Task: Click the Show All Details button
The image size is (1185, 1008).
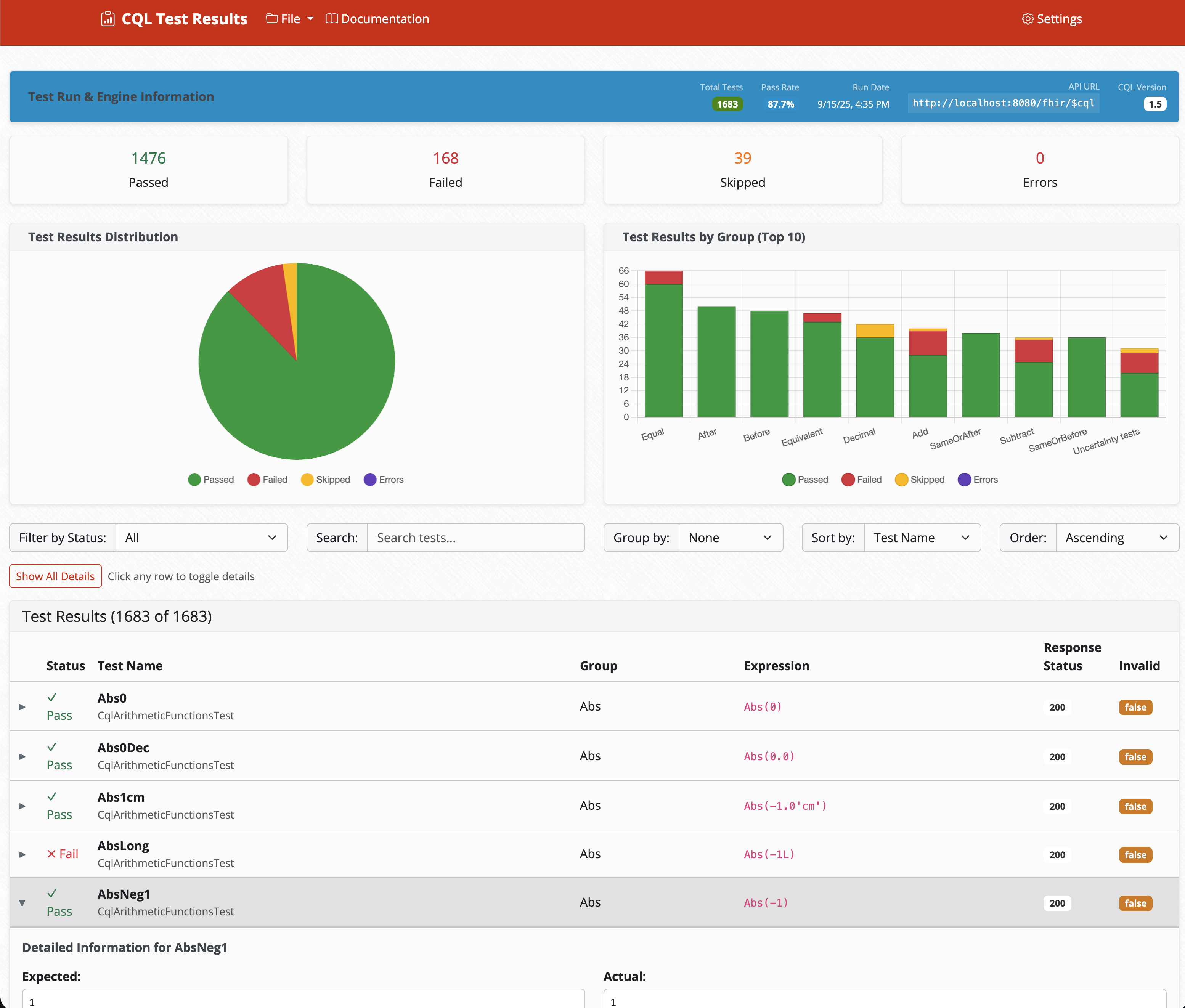Action: (x=55, y=576)
